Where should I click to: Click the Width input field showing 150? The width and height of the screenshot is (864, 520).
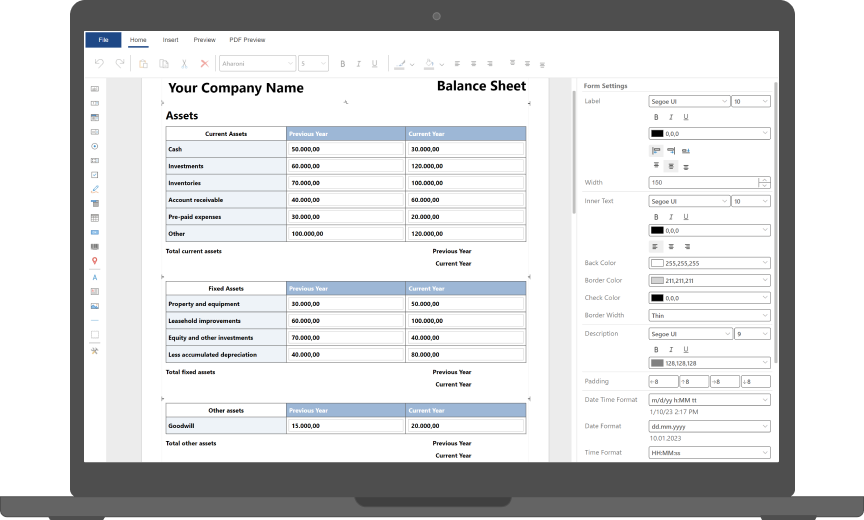point(703,182)
